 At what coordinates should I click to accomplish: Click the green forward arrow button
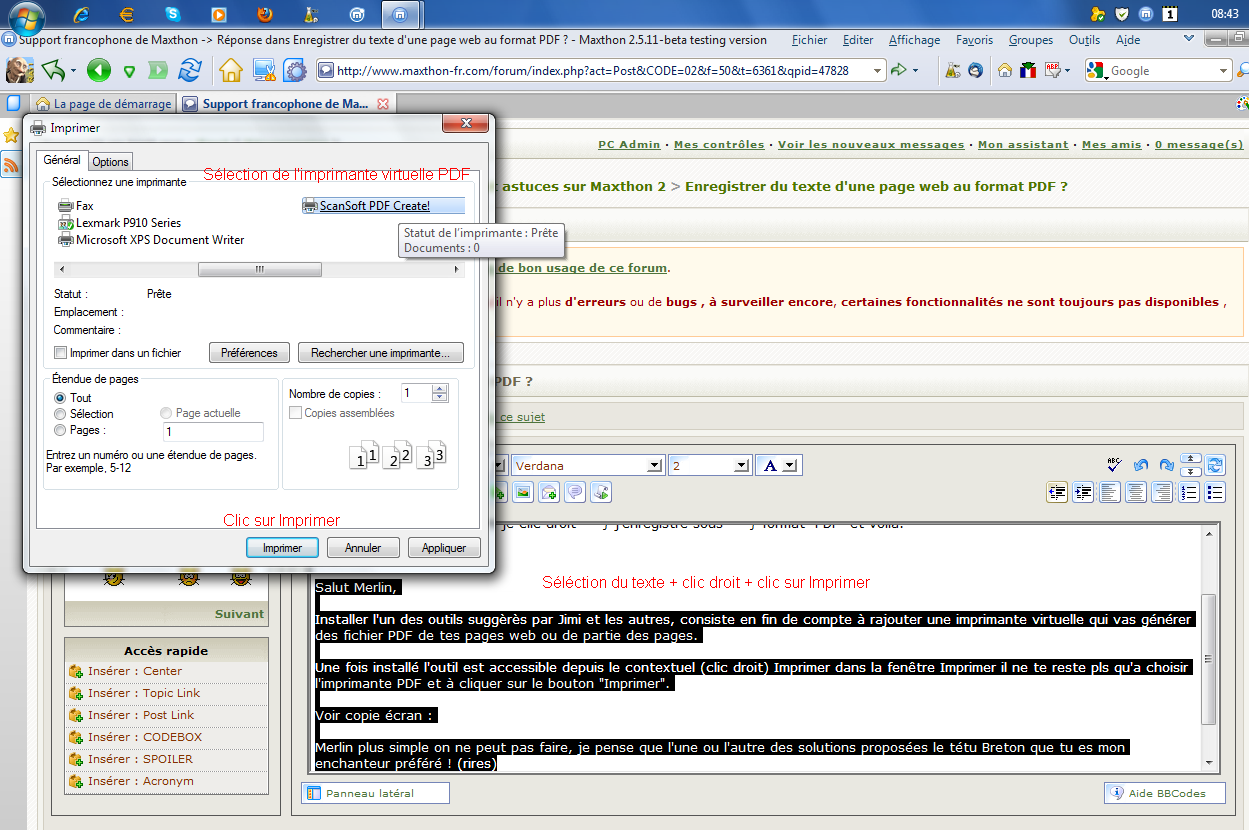tap(158, 70)
